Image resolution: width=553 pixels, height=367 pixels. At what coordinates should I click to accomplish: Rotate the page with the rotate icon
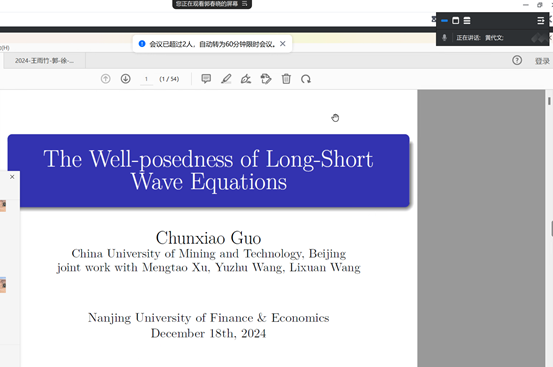306,79
